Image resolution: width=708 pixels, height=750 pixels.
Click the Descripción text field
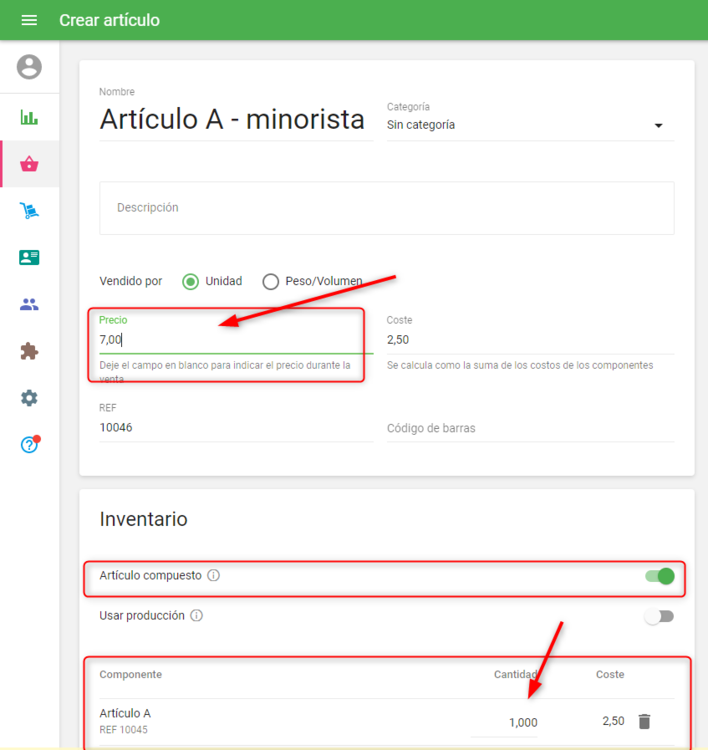pos(387,208)
